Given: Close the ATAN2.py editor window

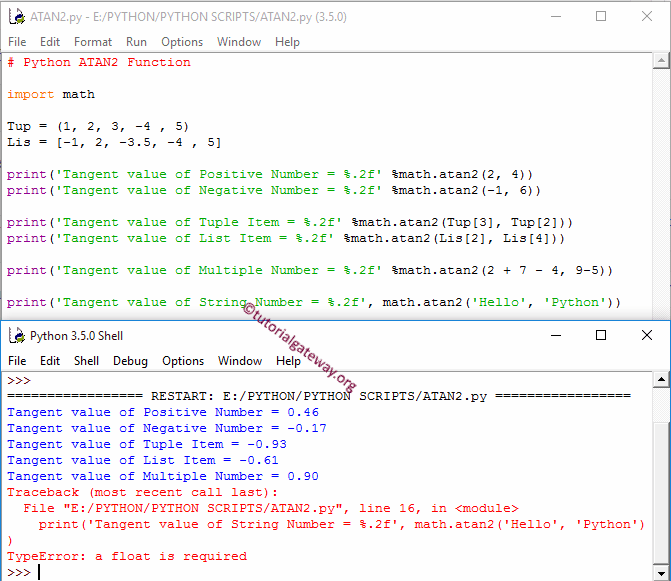Looking at the screenshot, I should (x=647, y=17).
